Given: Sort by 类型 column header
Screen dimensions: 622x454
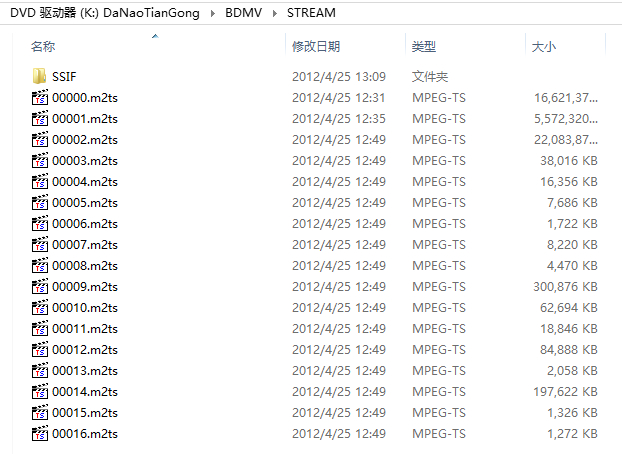Looking at the screenshot, I should tap(424, 47).
